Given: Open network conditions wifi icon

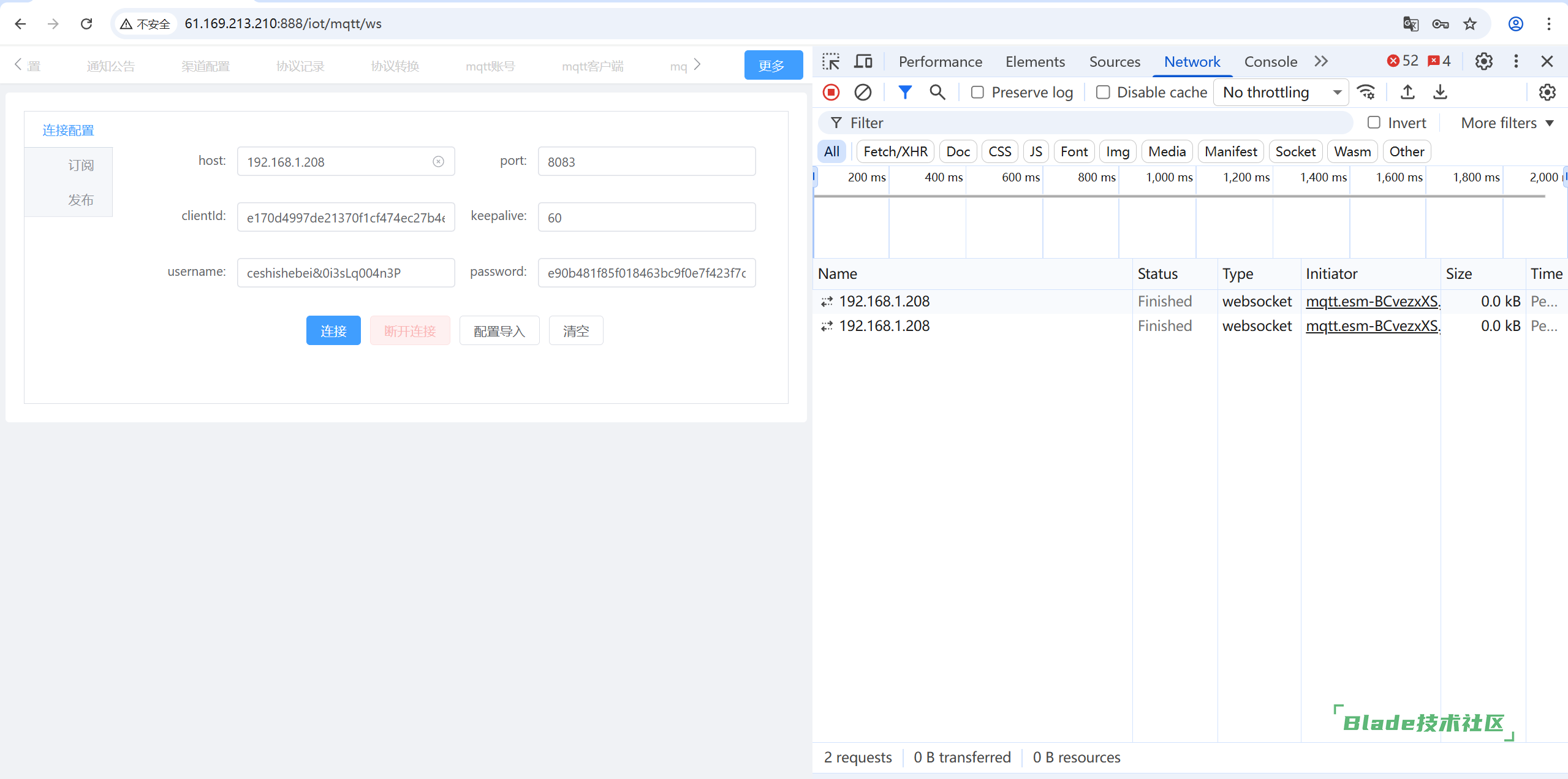Looking at the screenshot, I should coord(1366,92).
